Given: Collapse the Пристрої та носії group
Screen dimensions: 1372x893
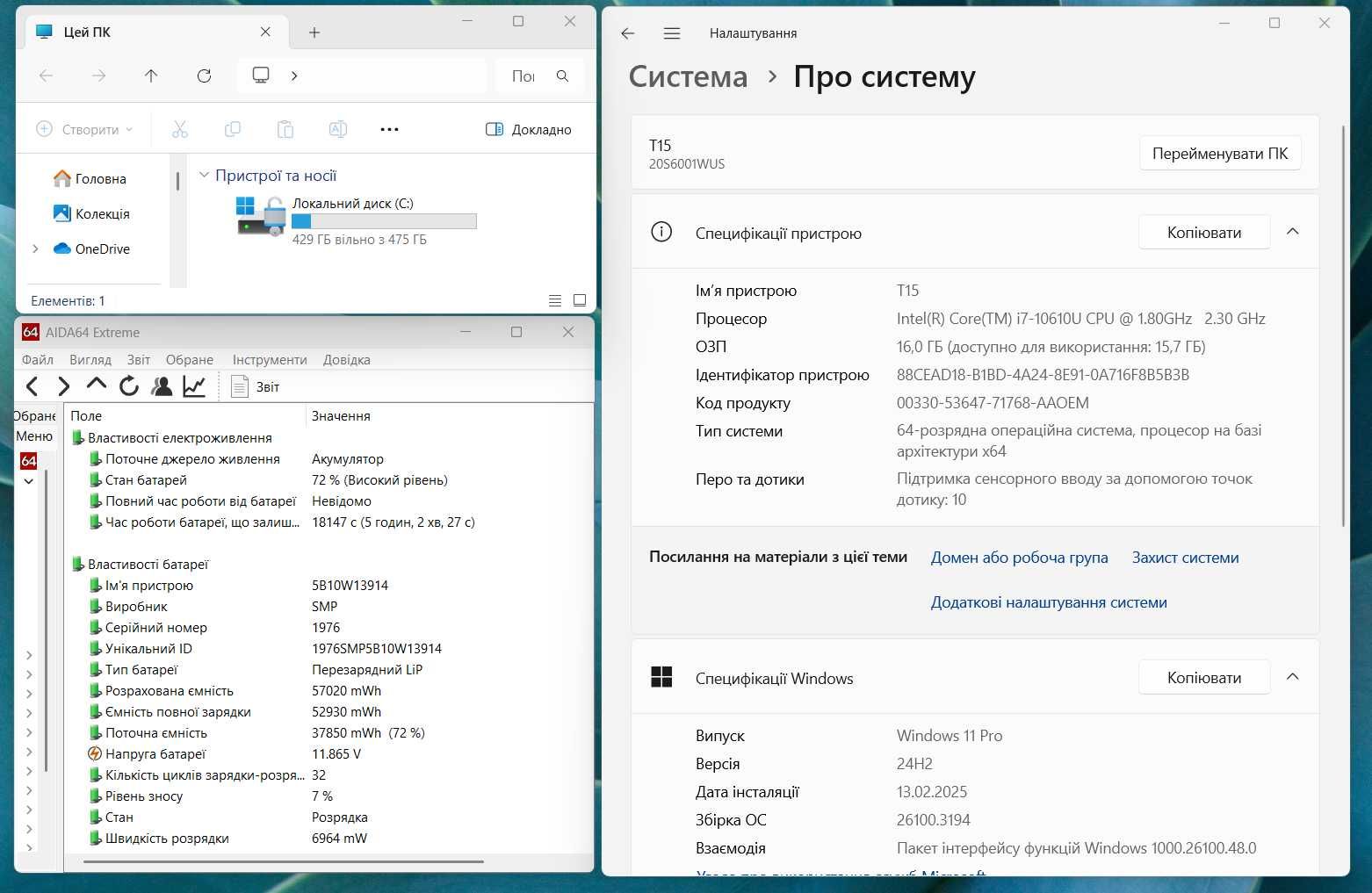Looking at the screenshot, I should [x=204, y=176].
